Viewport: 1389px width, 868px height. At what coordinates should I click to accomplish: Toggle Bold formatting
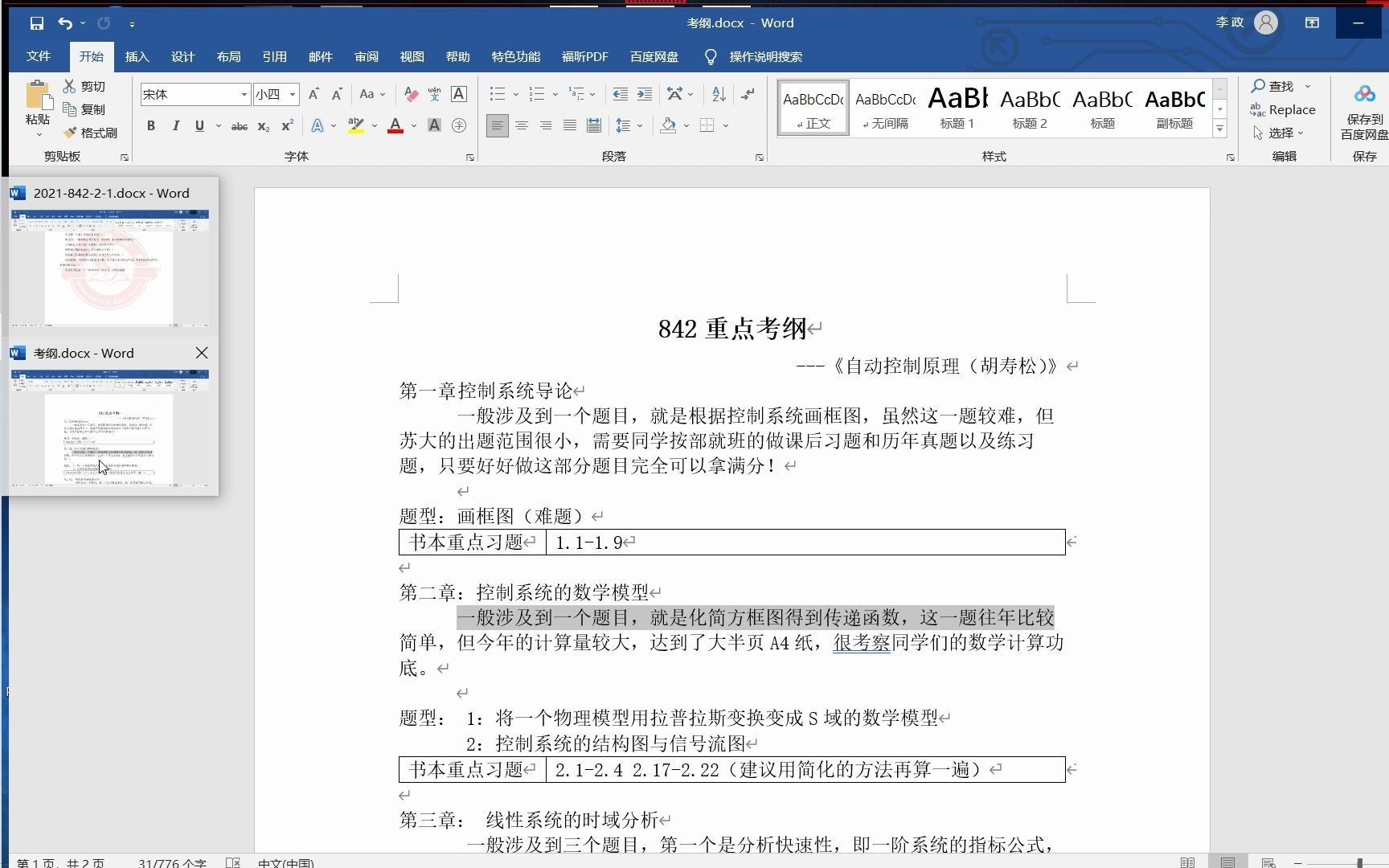click(x=150, y=125)
